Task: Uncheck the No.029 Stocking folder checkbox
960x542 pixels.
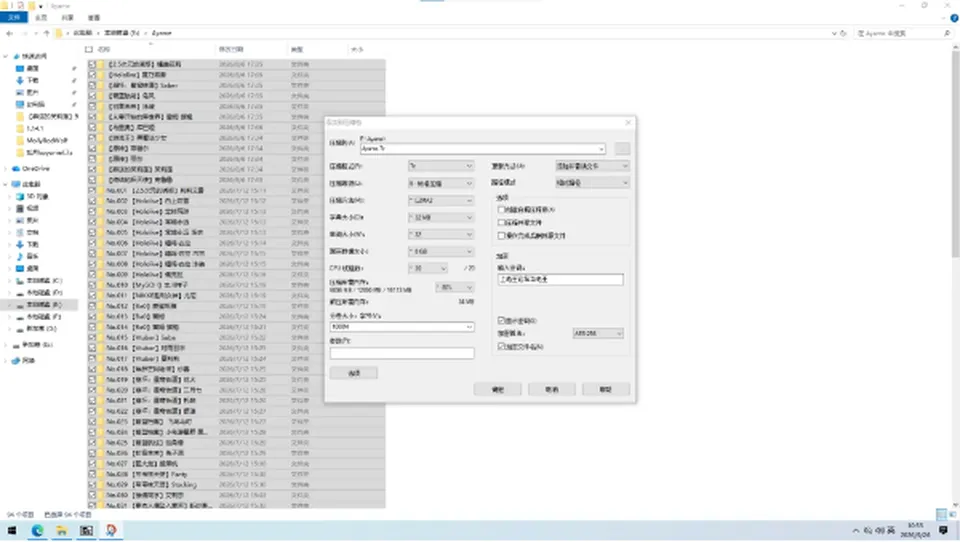Action: (x=92, y=484)
